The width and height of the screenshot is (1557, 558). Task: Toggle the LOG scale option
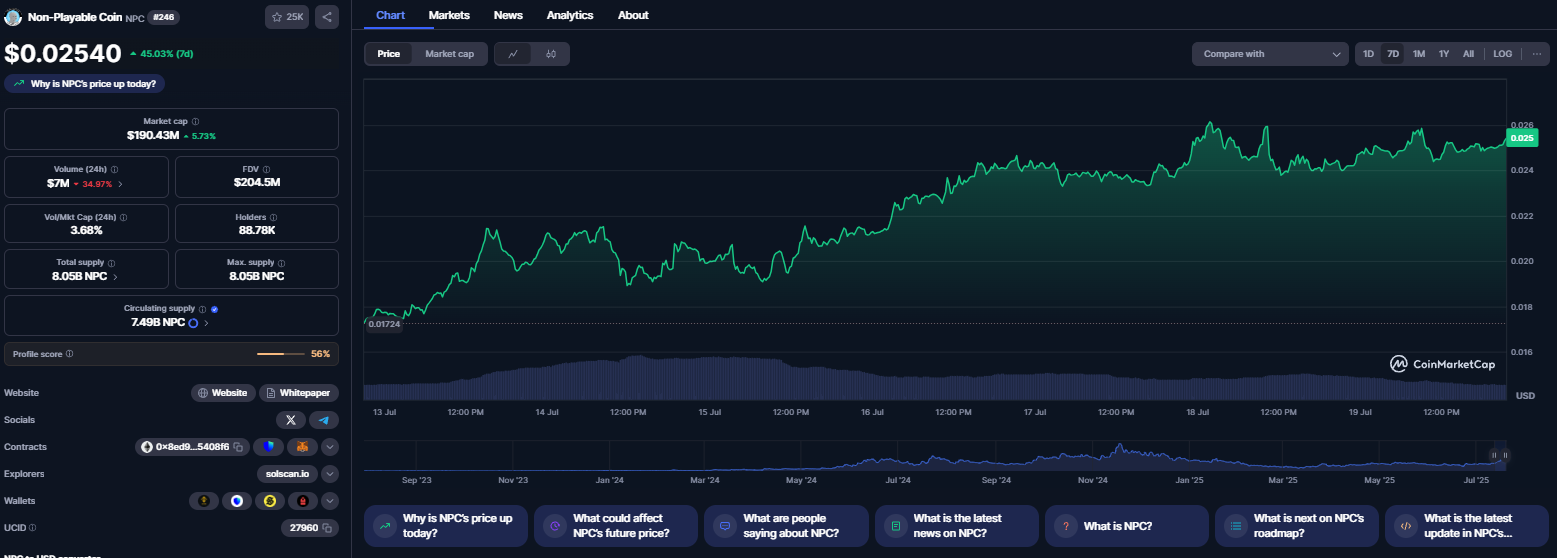[1503, 54]
